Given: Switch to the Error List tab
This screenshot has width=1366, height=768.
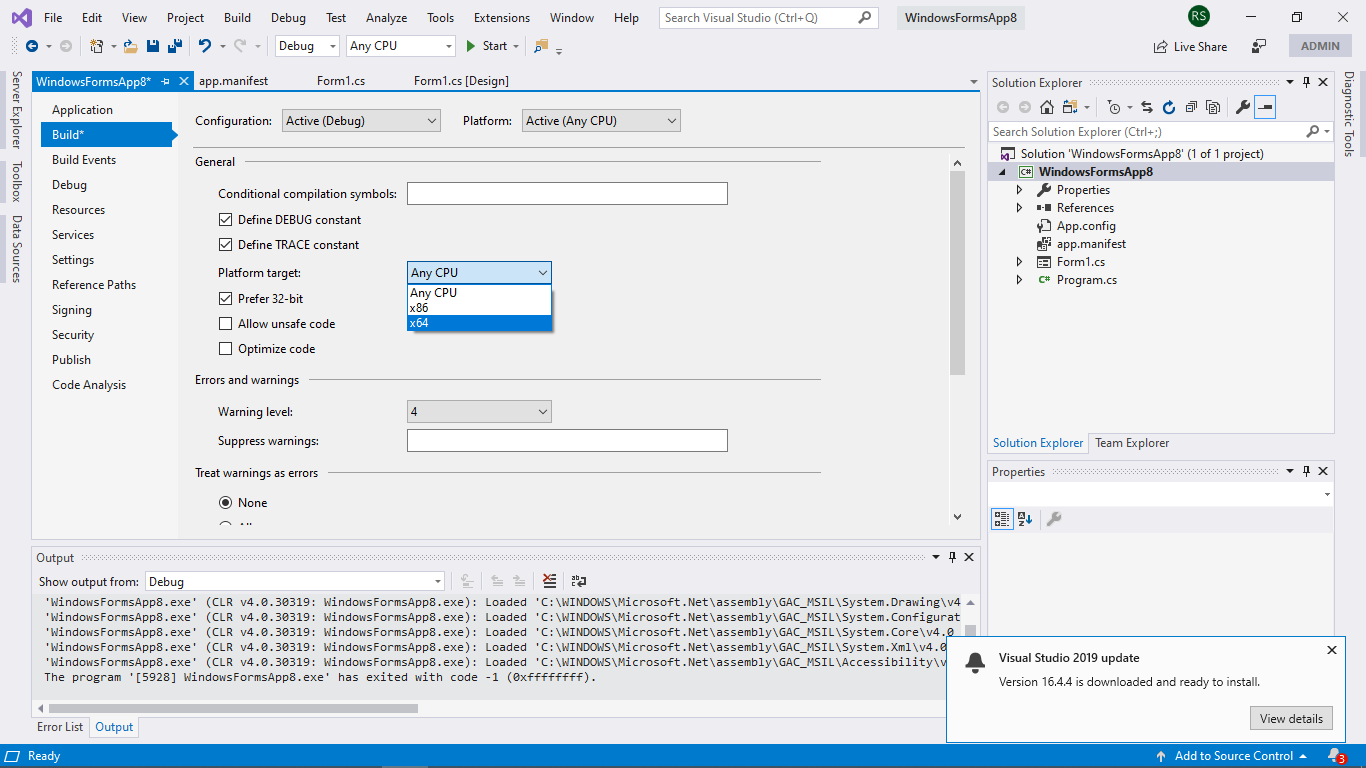Looking at the screenshot, I should [x=60, y=727].
